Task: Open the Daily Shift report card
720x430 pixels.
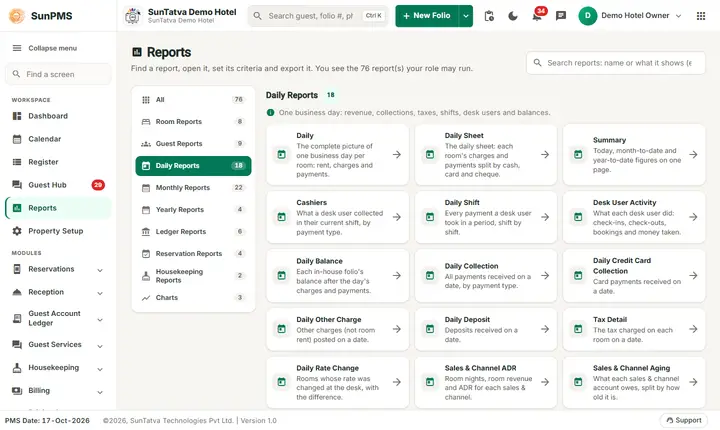Action: click(x=486, y=217)
